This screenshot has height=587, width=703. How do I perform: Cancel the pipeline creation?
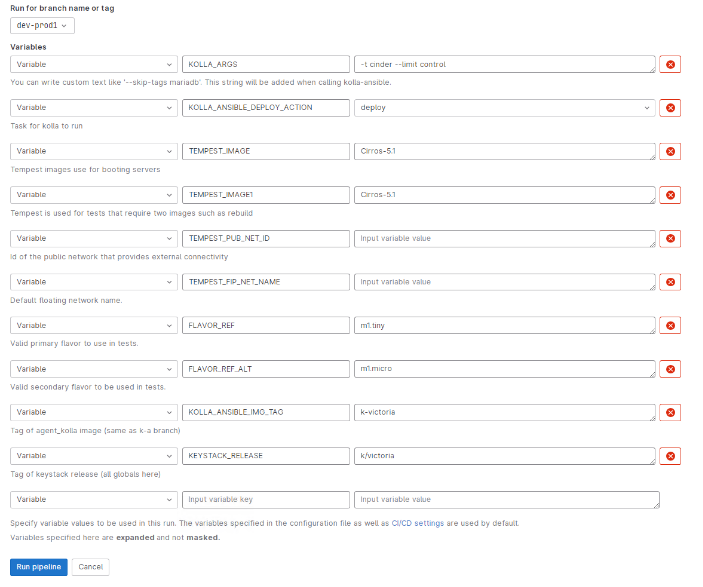(x=90, y=567)
